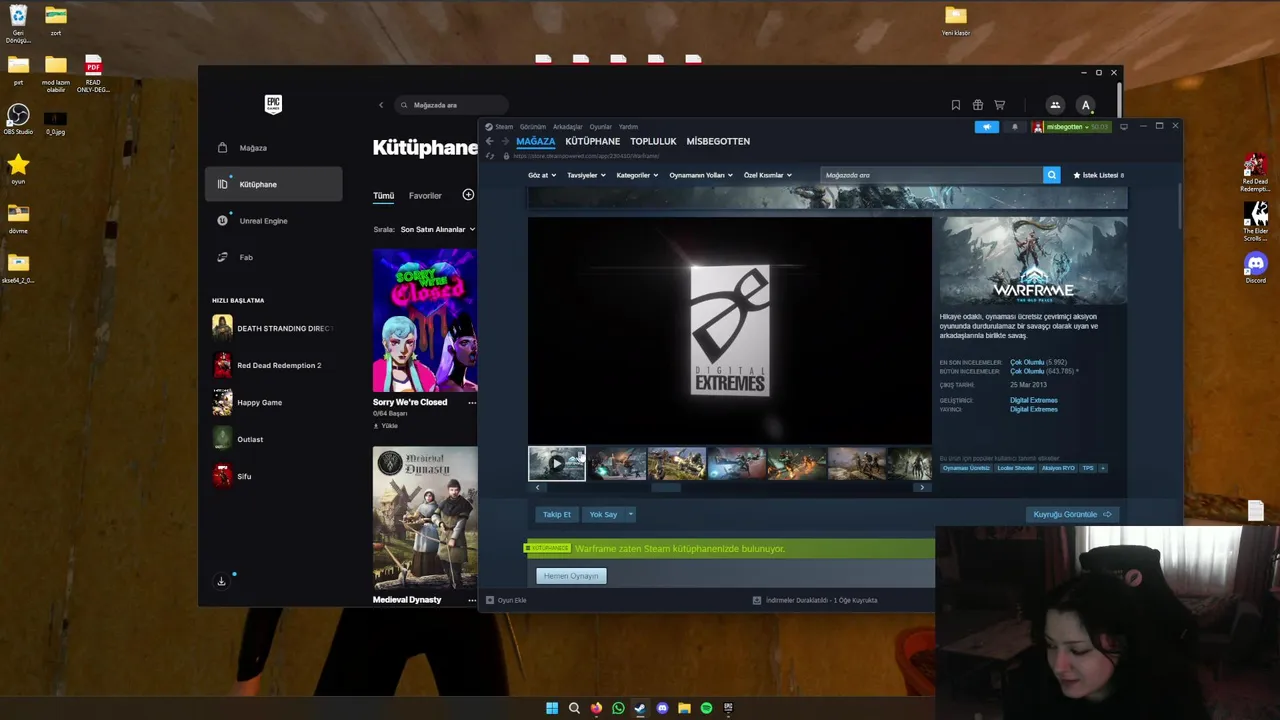The width and height of the screenshot is (1280, 720).
Task: Click Steam forward navigation arrow
Action: pyautogui.click(x=505, y=142)
